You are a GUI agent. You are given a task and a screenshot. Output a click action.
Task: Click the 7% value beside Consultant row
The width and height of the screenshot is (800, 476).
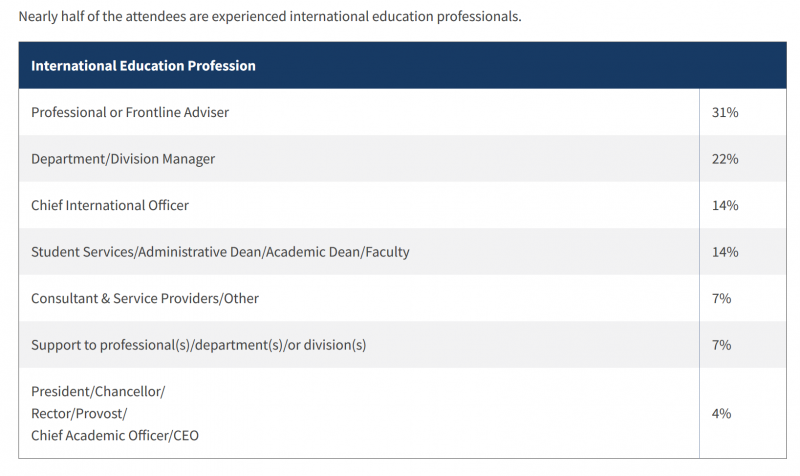point(721,298)
